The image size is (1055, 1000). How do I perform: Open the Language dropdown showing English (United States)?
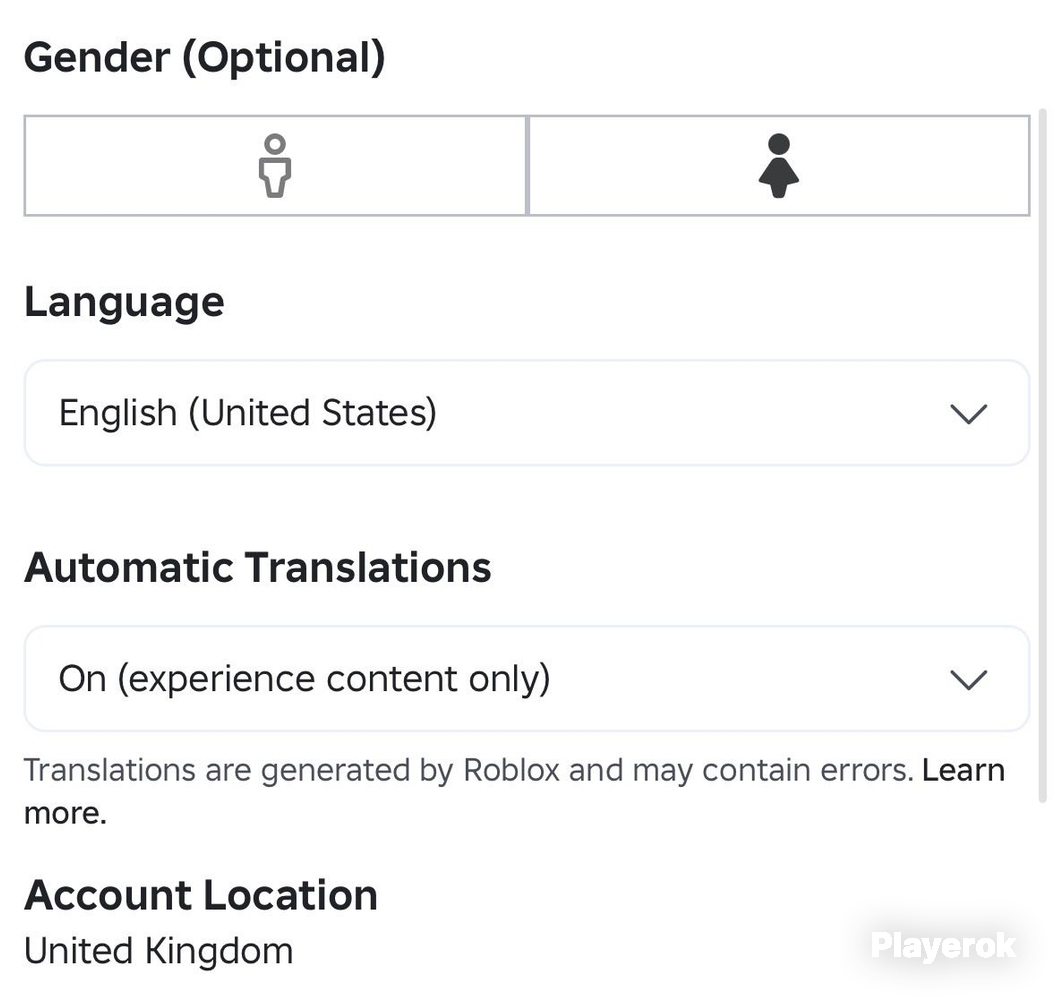click(527, 413)
